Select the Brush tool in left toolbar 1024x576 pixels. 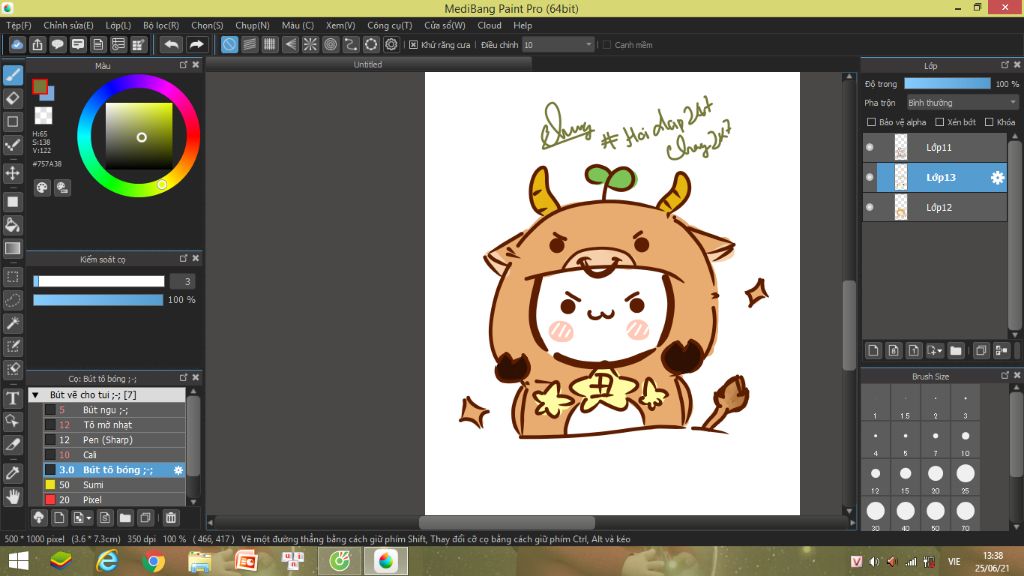[x=12, y=75]
